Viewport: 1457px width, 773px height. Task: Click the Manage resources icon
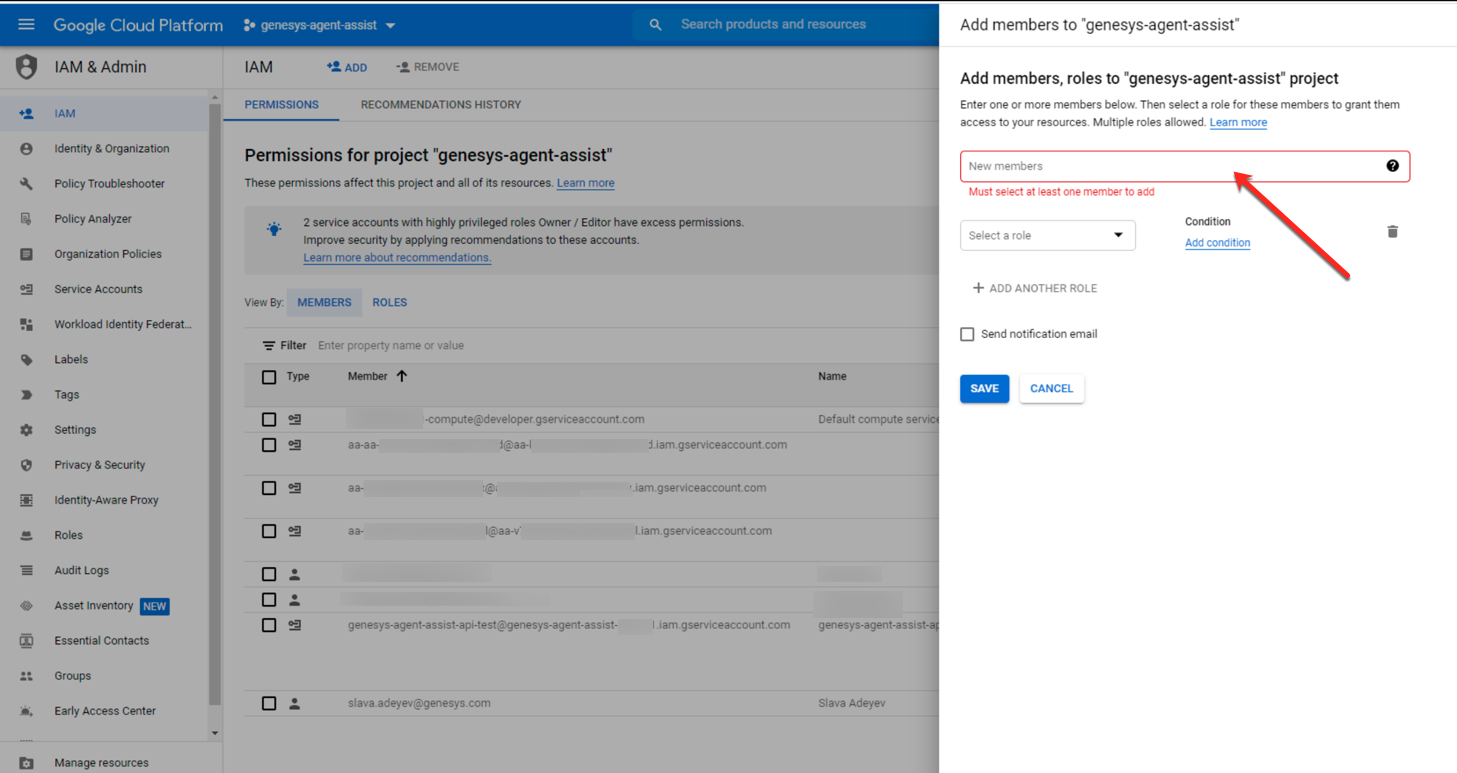click(x=26, y=763)
